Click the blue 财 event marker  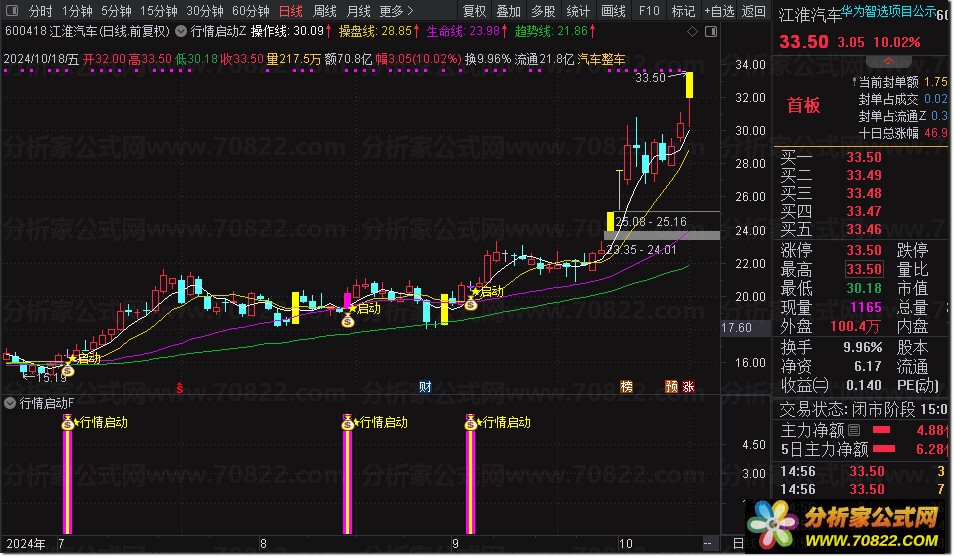[x=425, y=387]
